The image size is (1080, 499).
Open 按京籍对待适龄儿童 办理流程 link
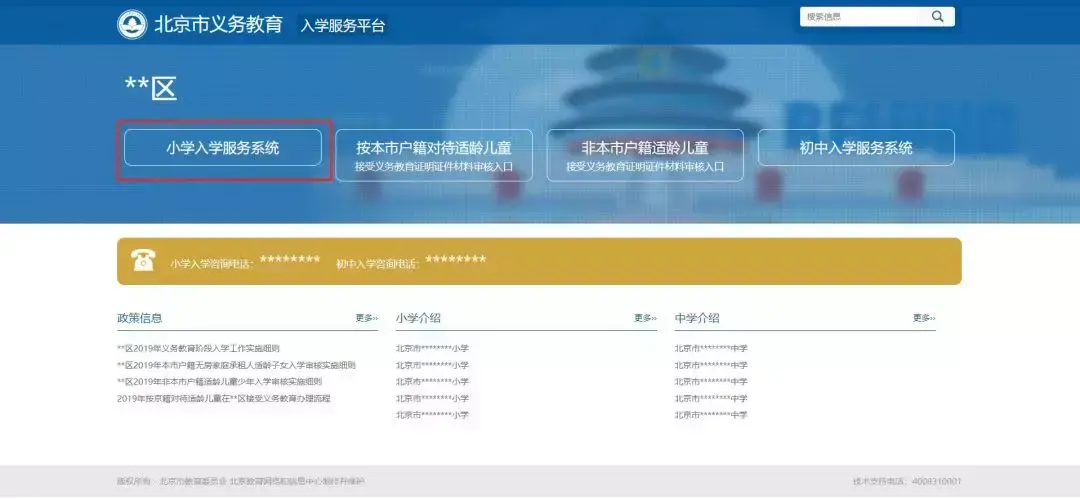click(224, 398)
